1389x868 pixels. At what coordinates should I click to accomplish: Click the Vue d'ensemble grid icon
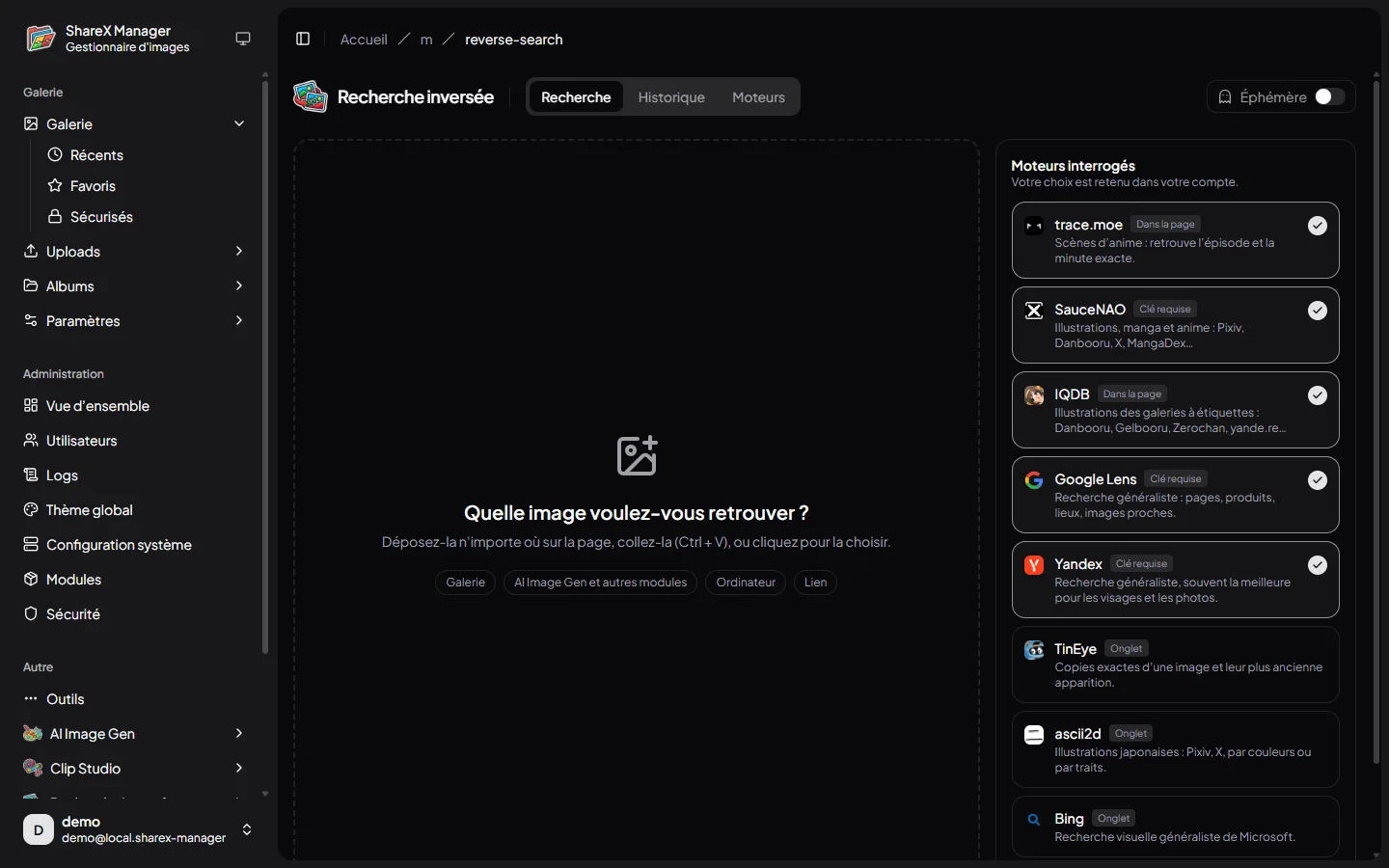click(31, 405)
